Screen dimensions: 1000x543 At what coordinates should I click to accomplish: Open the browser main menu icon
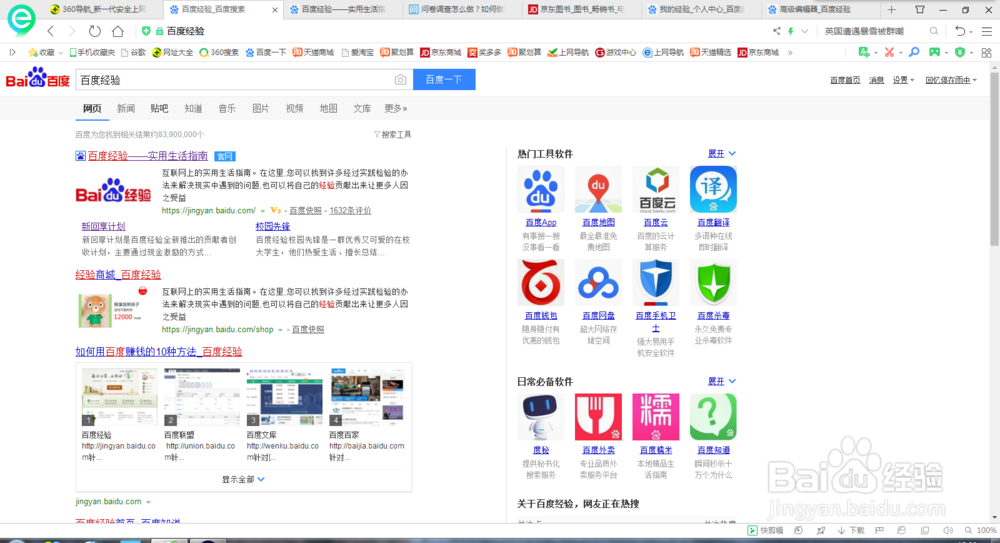pyautogui.click(x=987, y=31)
